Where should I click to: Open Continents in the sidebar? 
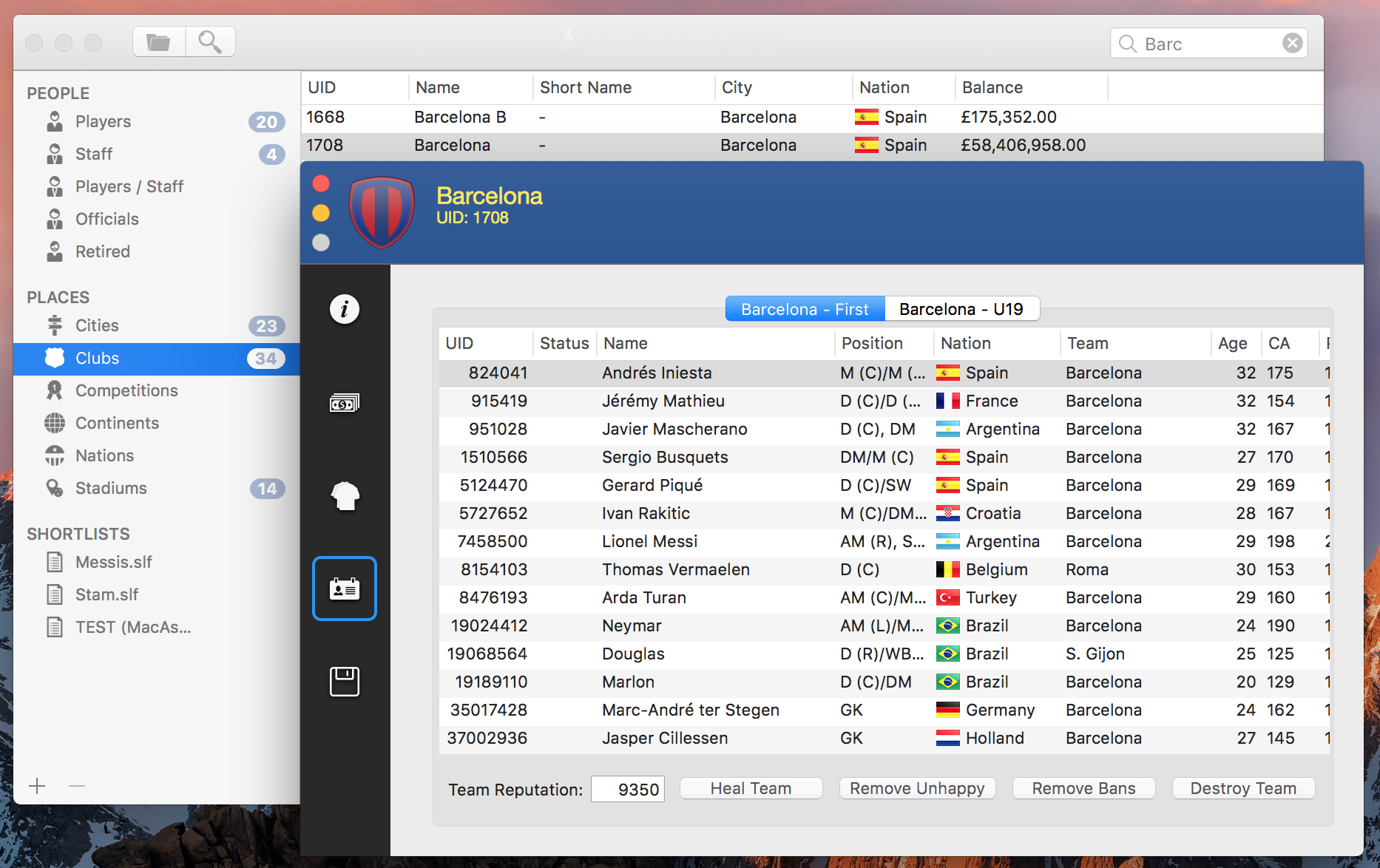click(156, 423)
